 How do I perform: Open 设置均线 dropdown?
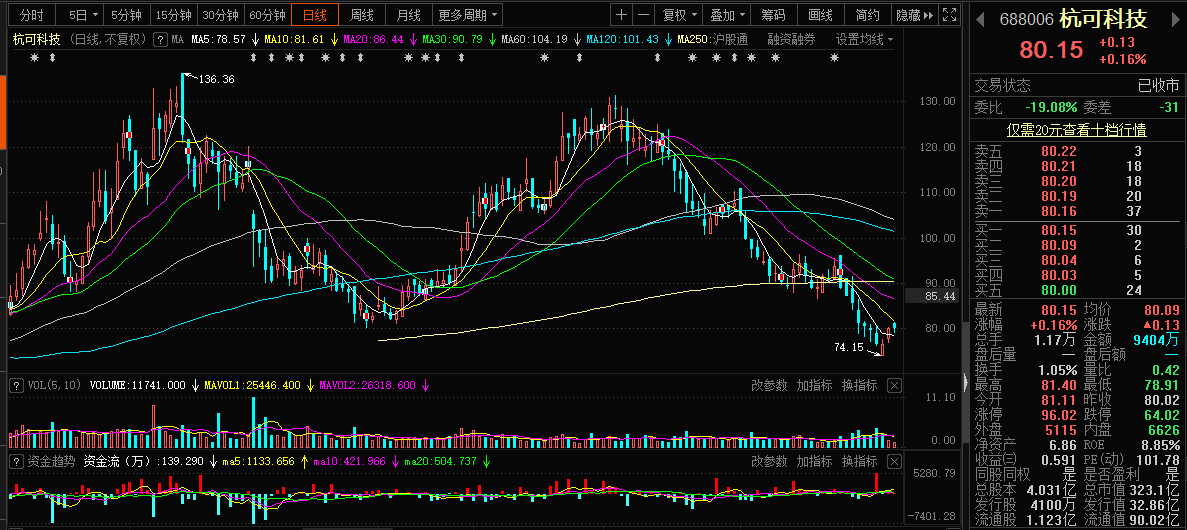[864, 39]
